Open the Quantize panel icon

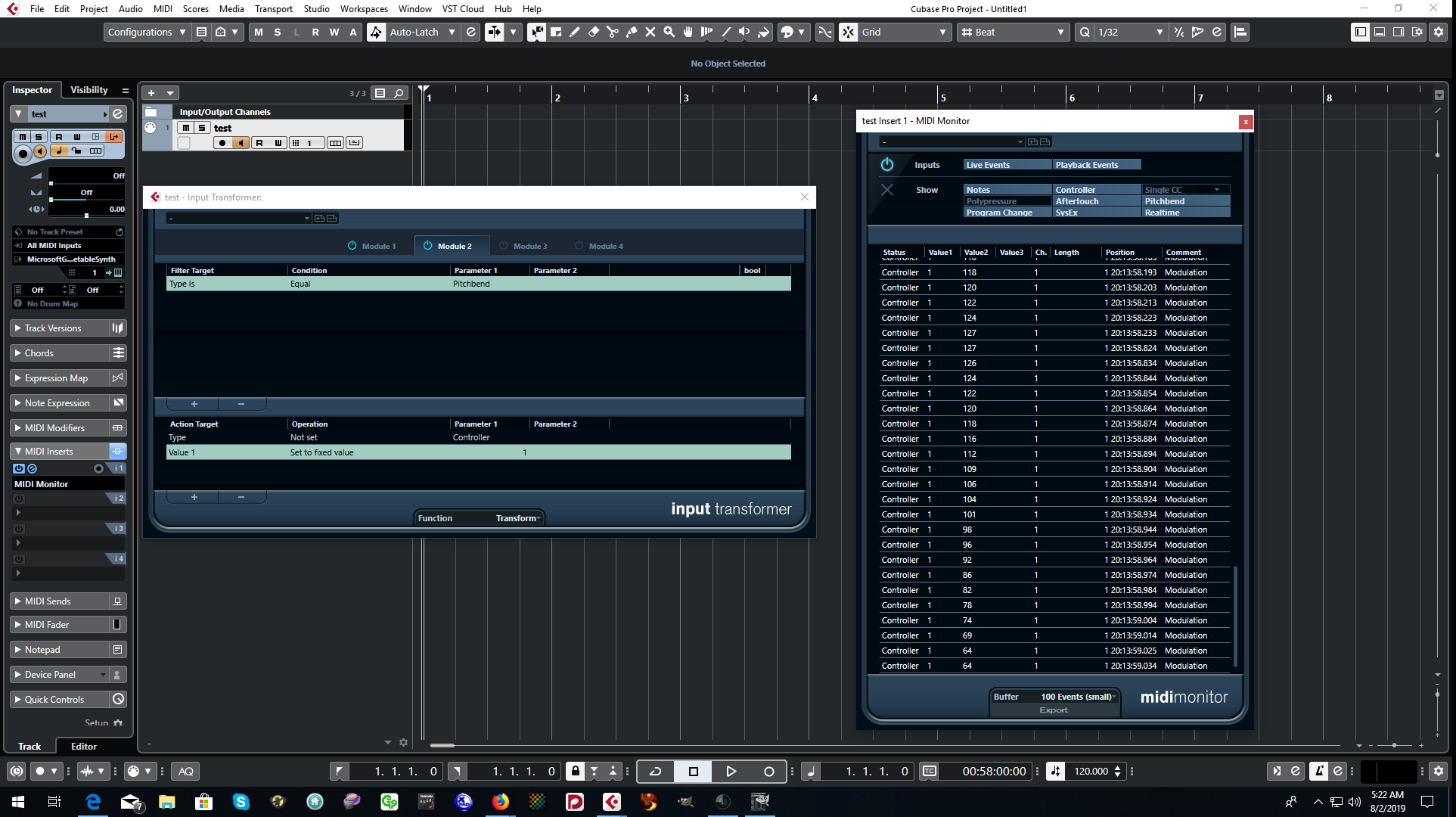1217,32
